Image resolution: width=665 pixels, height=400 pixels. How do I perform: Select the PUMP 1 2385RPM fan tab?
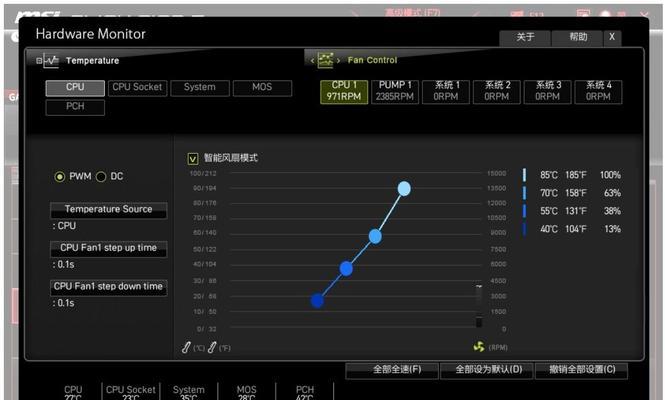395,91
